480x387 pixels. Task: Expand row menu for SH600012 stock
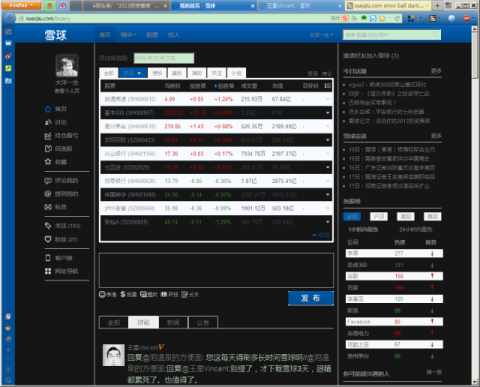click(x=328, y=99)
